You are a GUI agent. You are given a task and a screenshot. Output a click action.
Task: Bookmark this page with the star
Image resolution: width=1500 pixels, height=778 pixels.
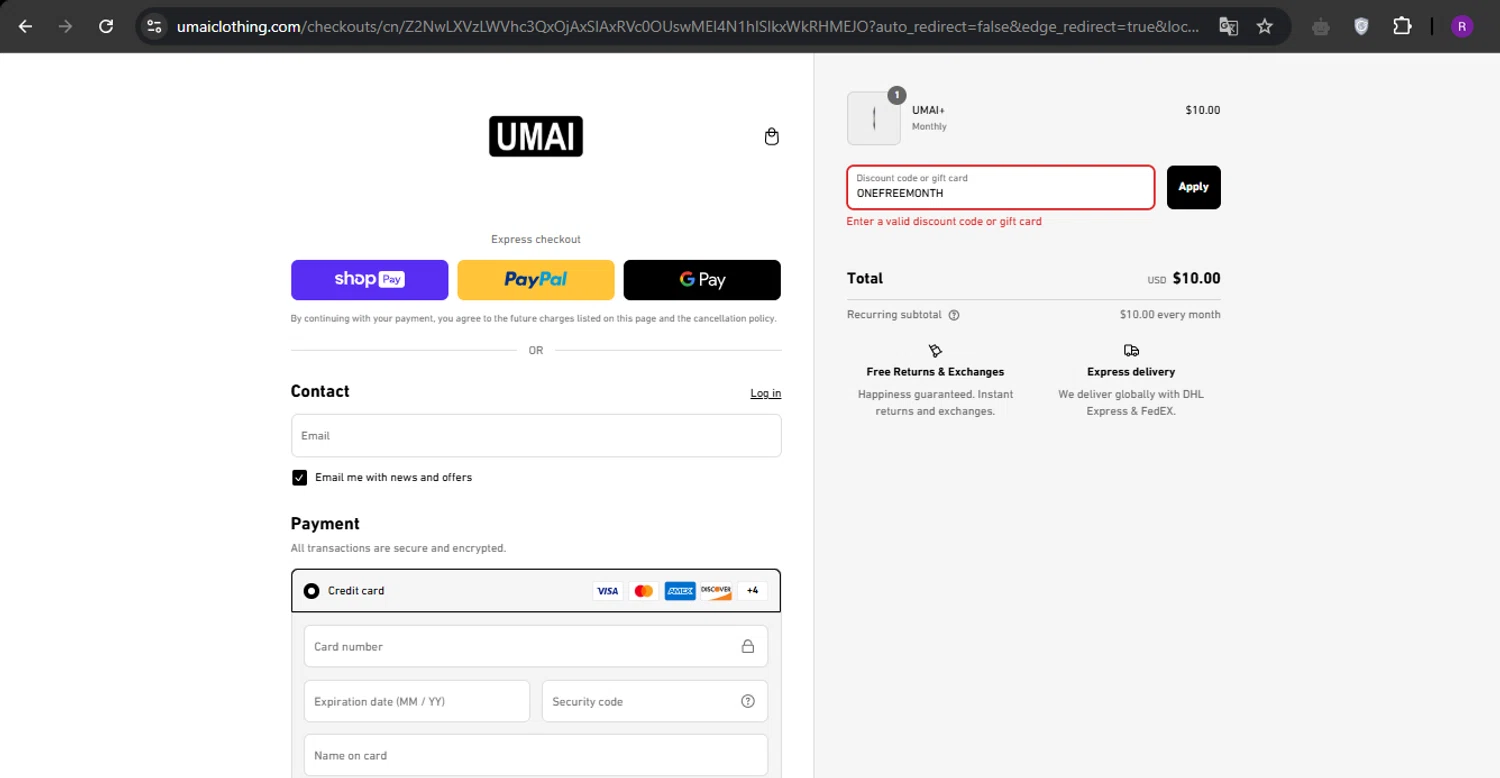(1265, 27)
